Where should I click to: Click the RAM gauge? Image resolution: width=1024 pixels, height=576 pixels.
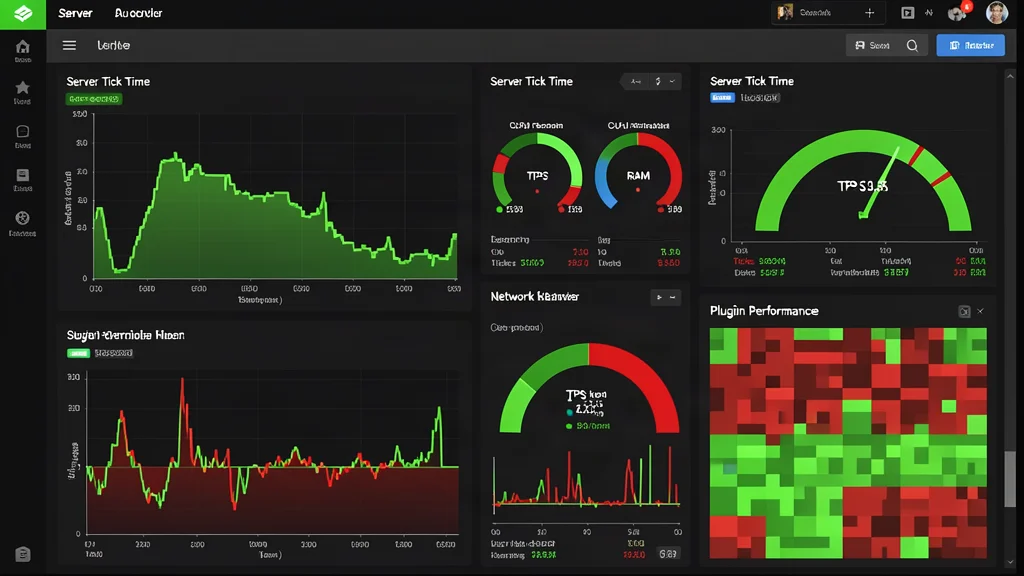click(638, 171)
